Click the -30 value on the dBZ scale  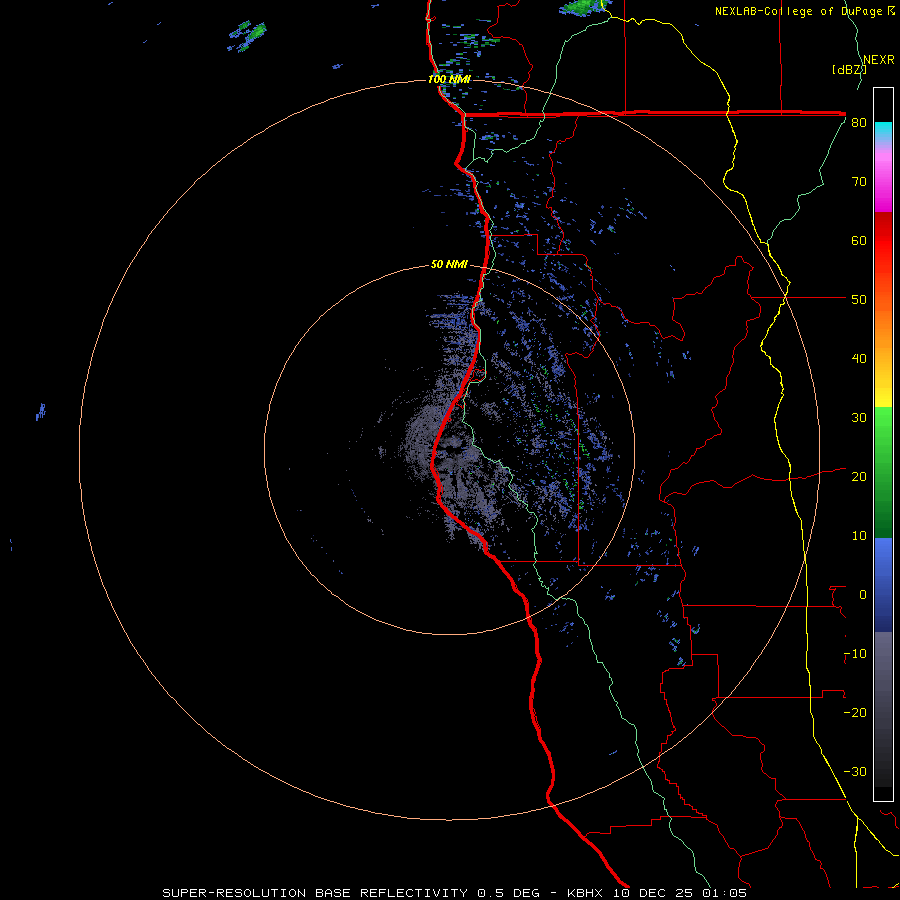coord(855,771)
